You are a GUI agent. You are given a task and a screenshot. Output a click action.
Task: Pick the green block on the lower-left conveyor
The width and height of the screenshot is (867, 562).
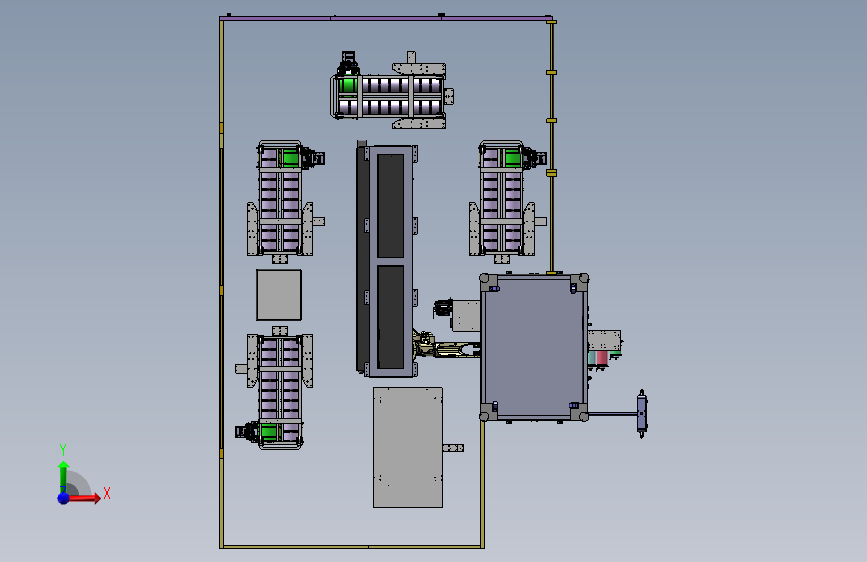269,432
